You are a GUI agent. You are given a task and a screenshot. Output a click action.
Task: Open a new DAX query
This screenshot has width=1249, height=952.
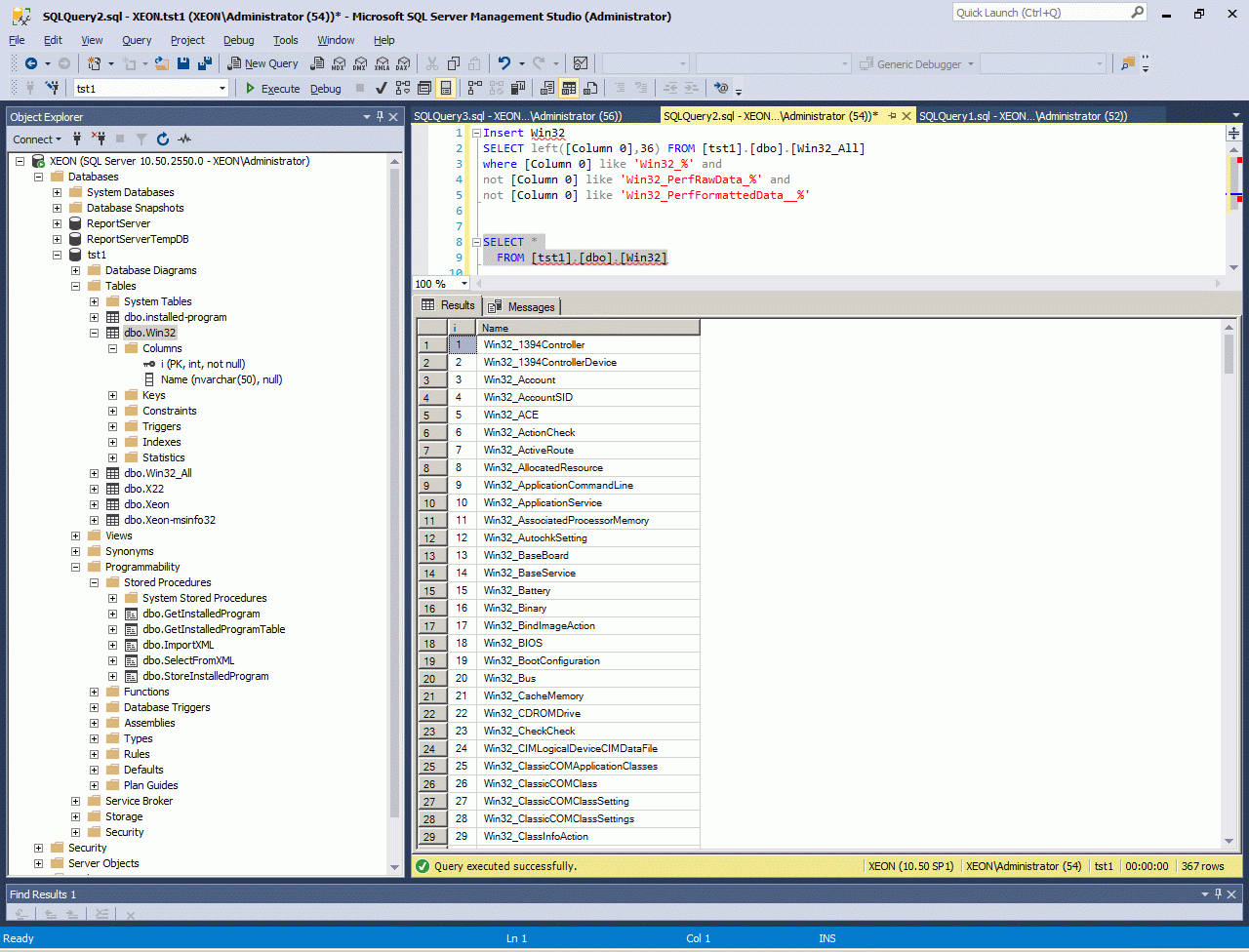pos(403,63)
